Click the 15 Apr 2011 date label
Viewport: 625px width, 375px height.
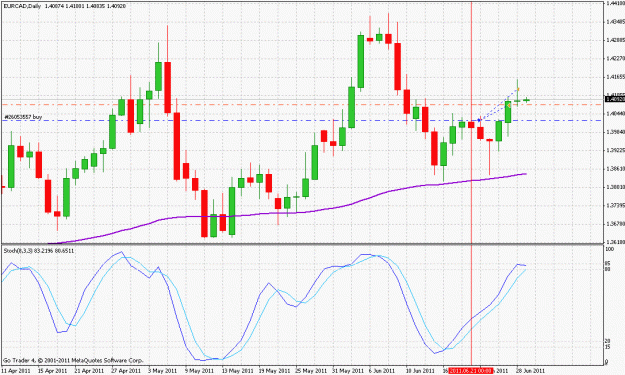(53, 371)
